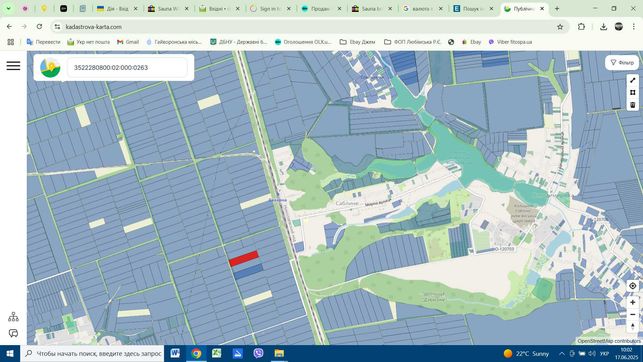Open the chat messages icon in the sidebar
Screen dimensions: 643x362
point(13,333)
